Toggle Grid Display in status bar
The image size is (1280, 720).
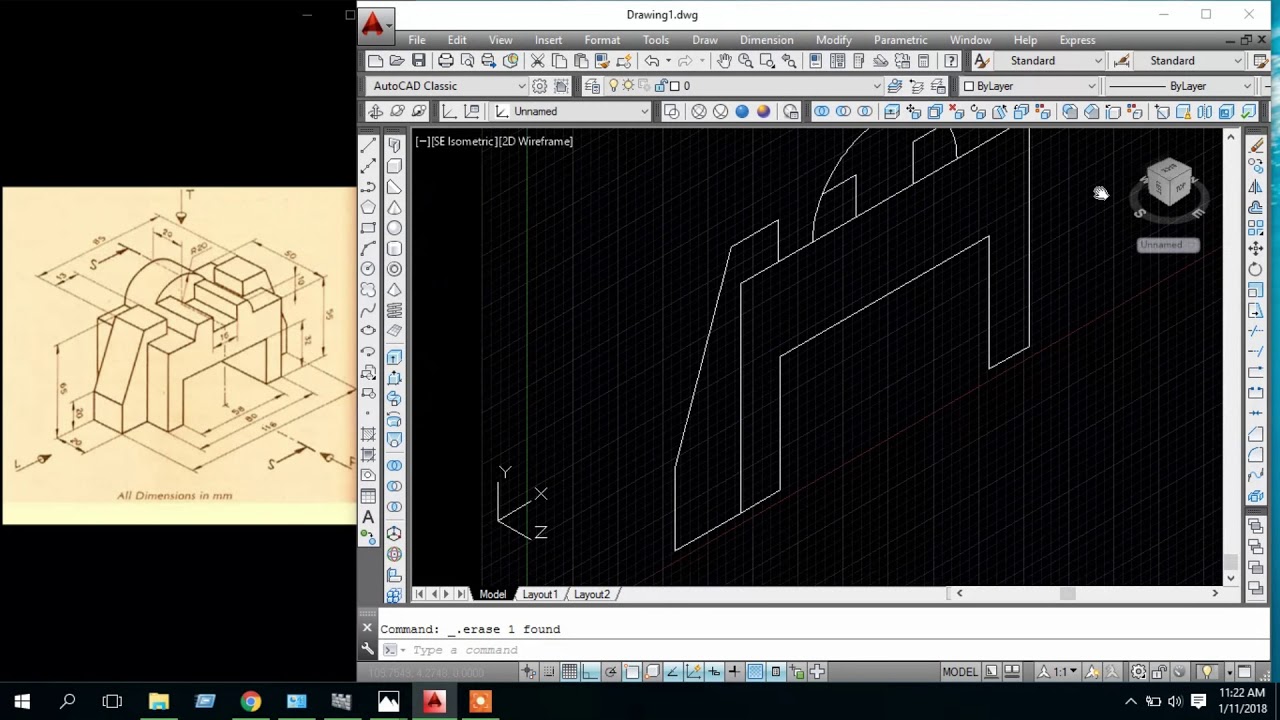point(569,672)
